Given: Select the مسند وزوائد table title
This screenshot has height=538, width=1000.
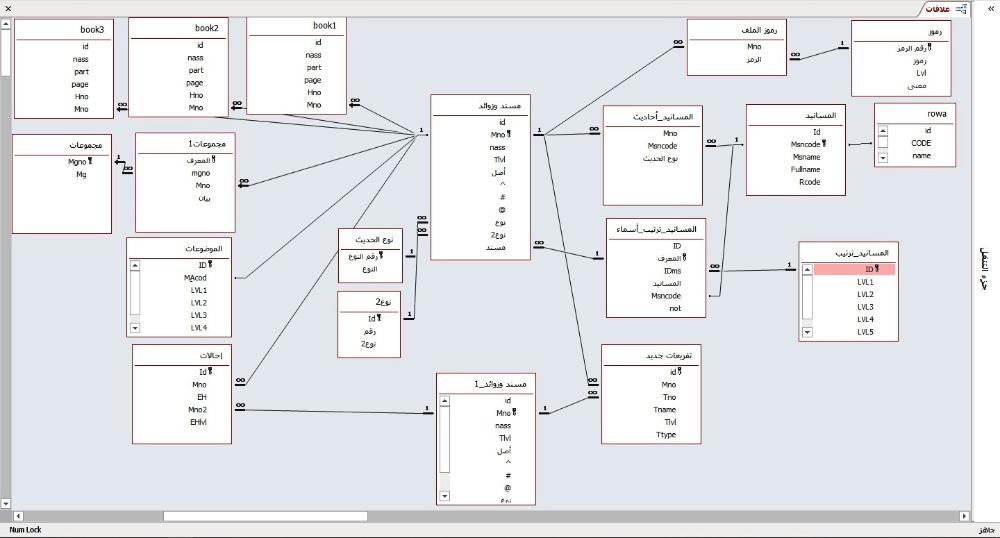Looking at the screenshot, I should [499, 106].
